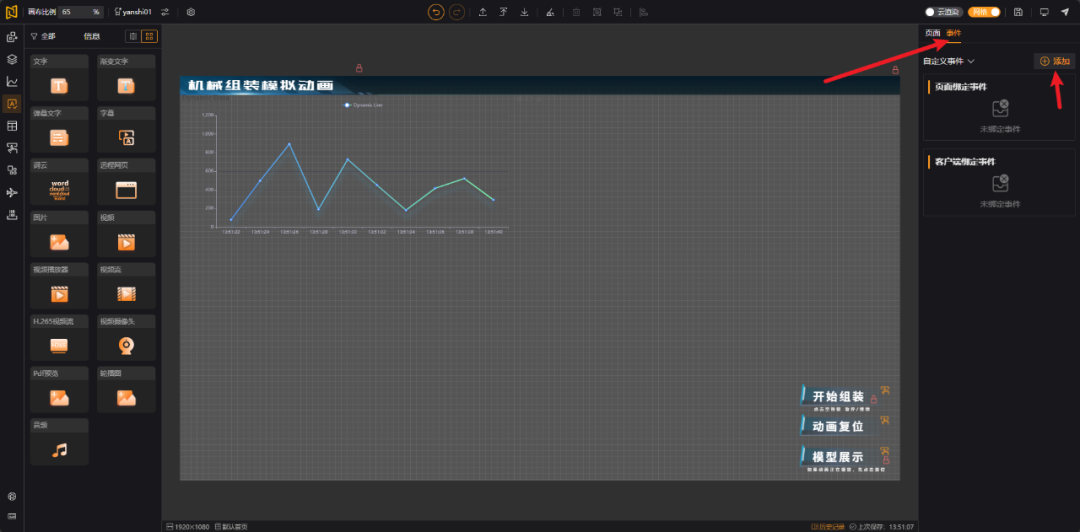Open the yanshi01 project selector
This screenshot has width=1080, height=532.
tap(133, 12)
